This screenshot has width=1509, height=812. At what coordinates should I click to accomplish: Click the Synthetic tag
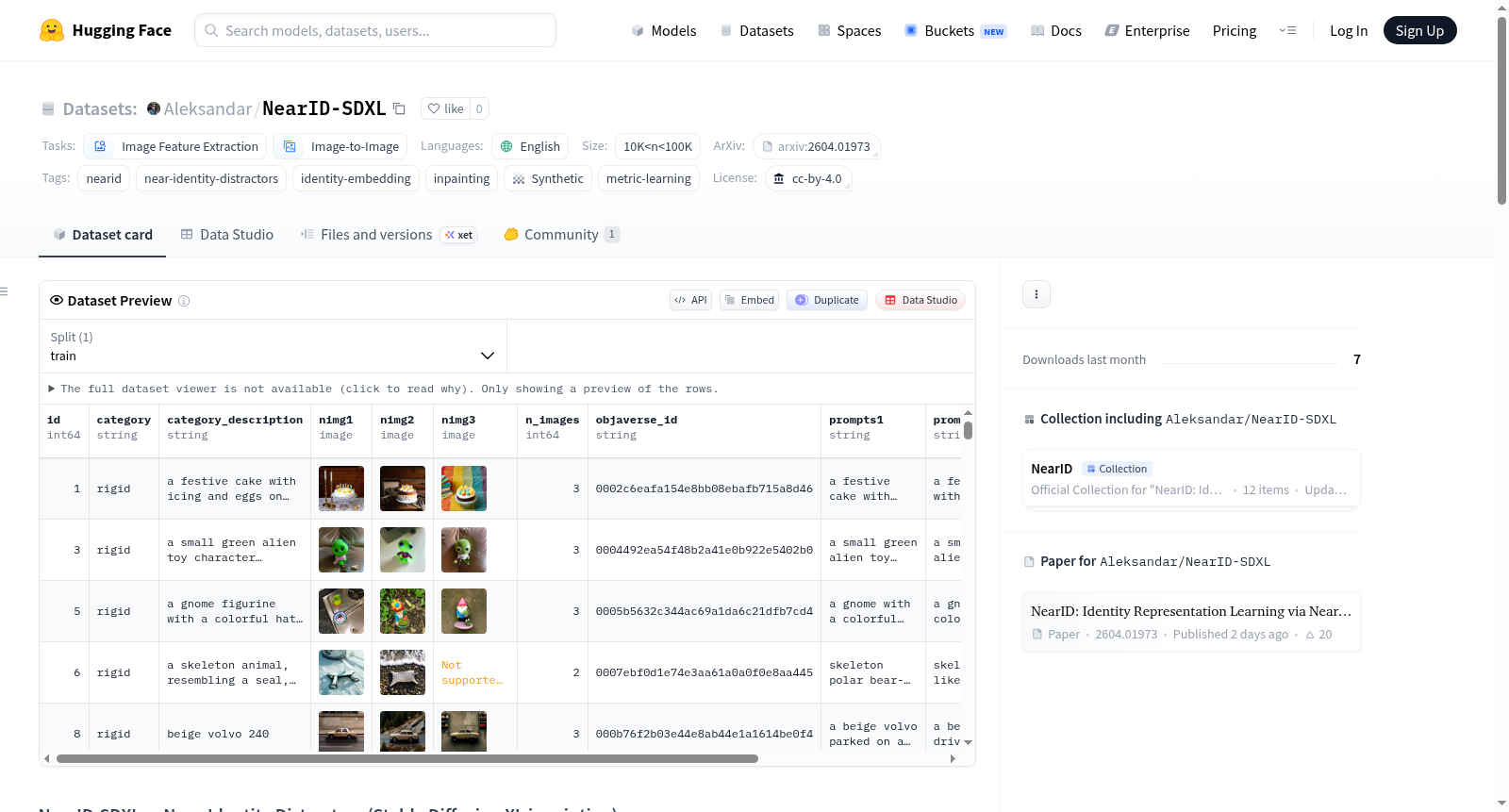547,178
